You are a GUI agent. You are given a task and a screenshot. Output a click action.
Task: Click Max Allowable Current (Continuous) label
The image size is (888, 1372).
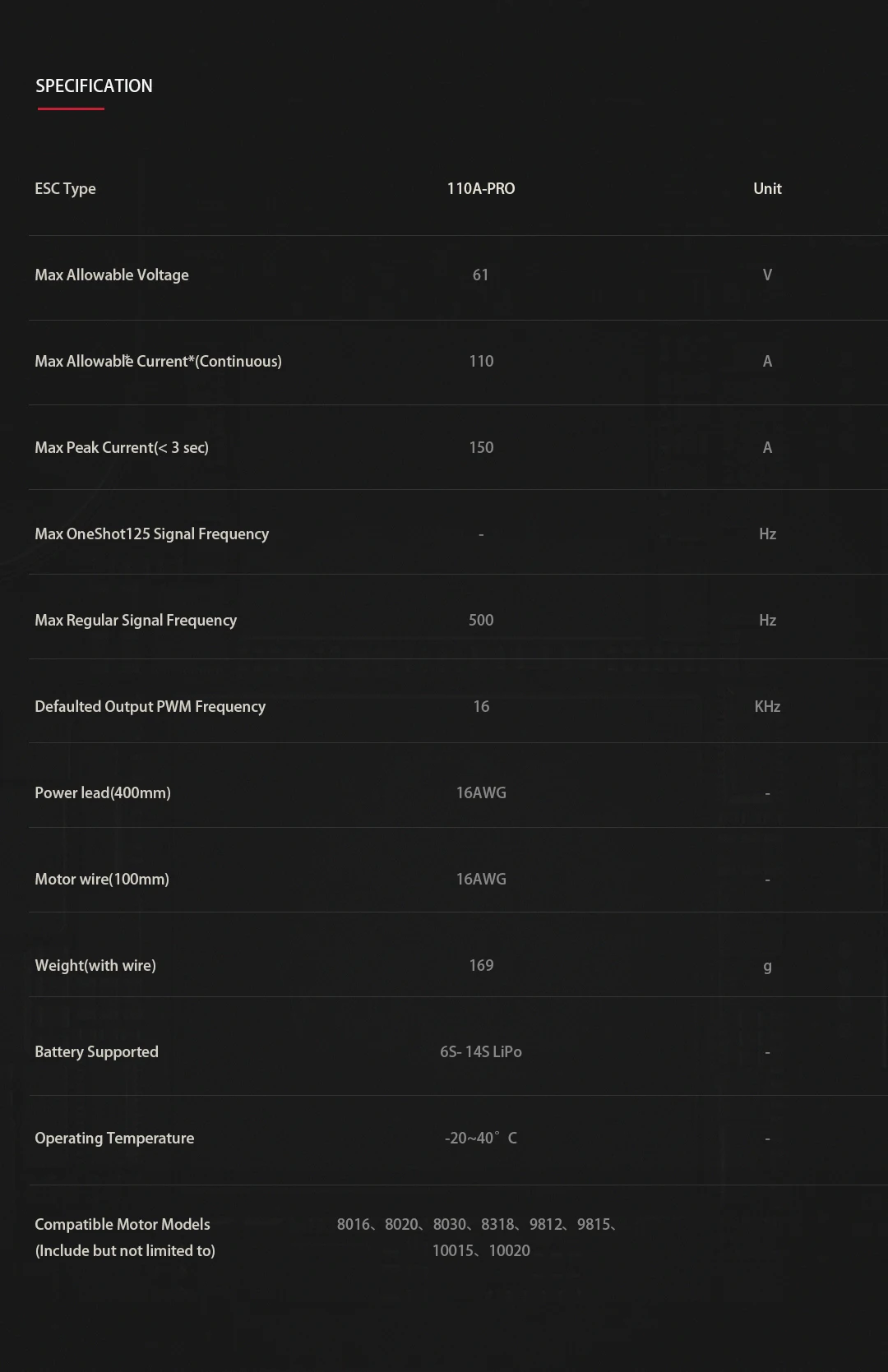click(158, 362)
